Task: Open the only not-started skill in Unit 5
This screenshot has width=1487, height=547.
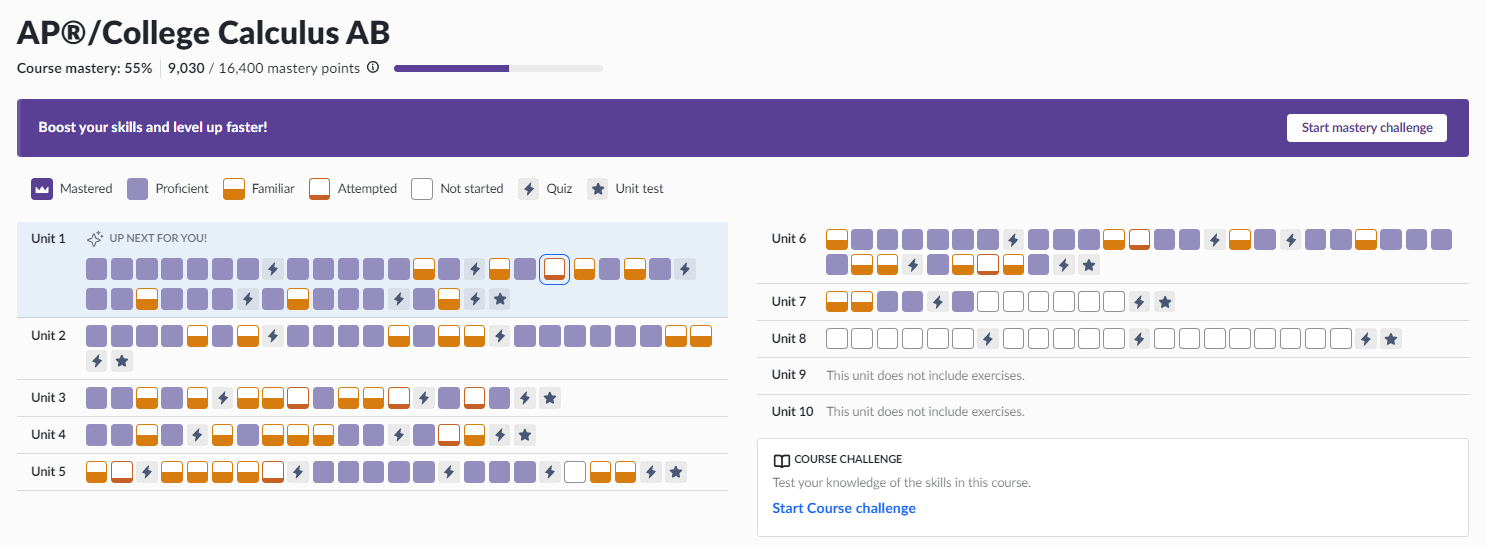Action: (575, 472)
